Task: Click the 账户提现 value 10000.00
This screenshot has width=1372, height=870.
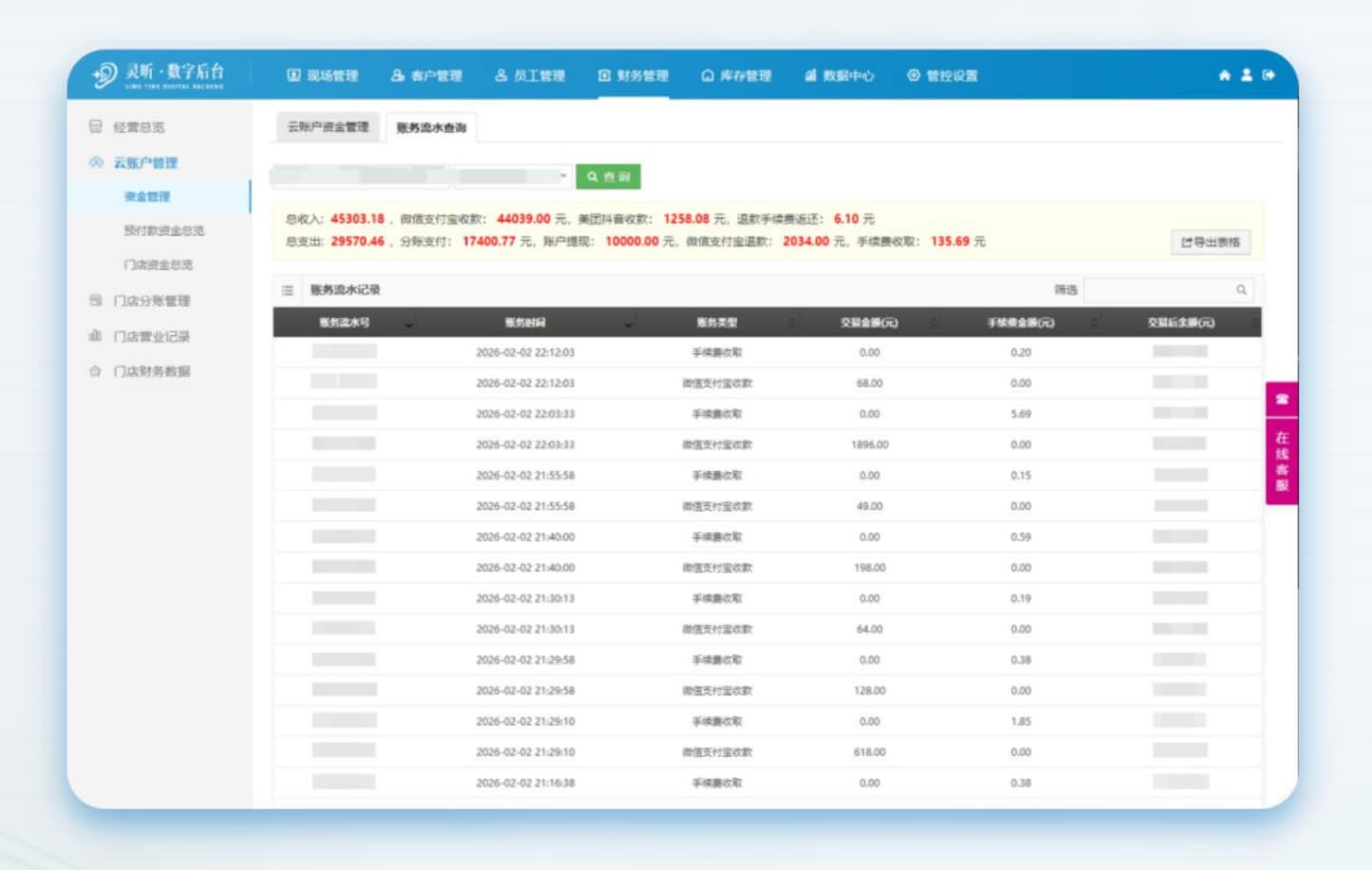Action: tap(632, 242)
